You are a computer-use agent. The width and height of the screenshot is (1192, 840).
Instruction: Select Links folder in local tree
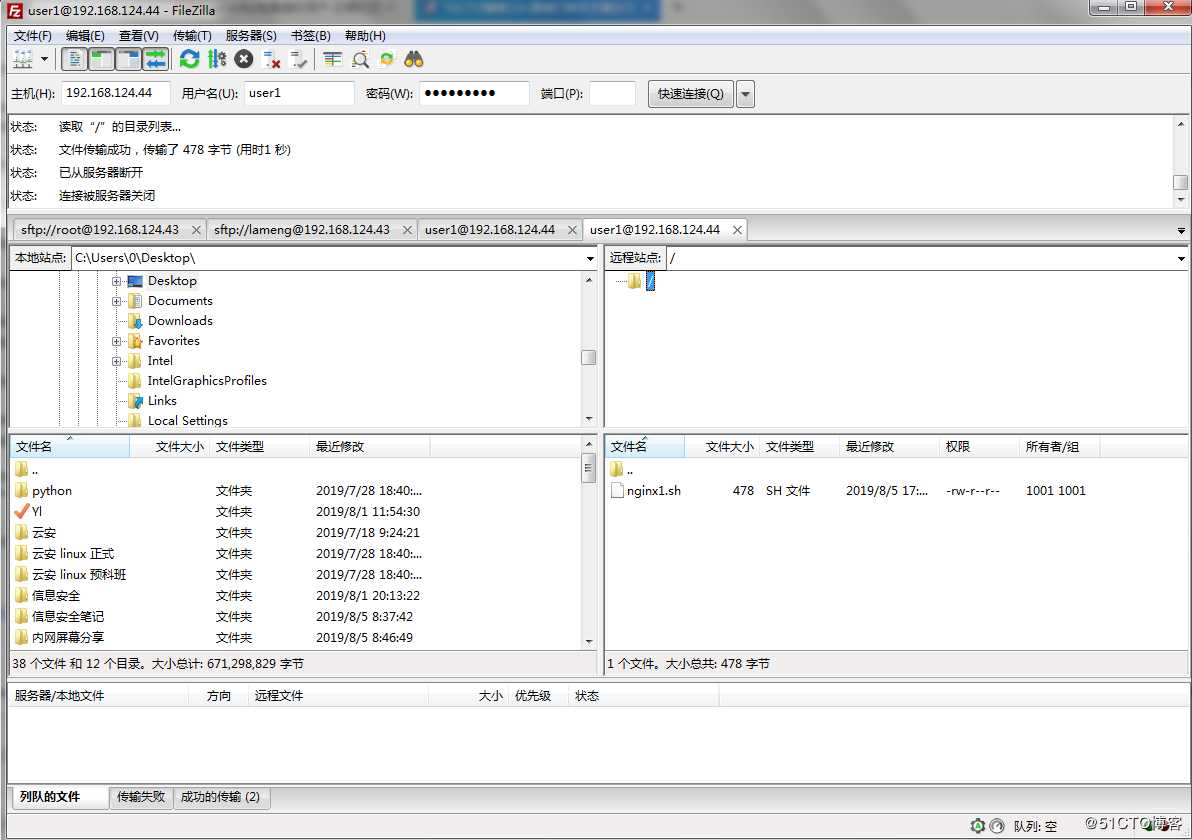(x=162, y=401)
